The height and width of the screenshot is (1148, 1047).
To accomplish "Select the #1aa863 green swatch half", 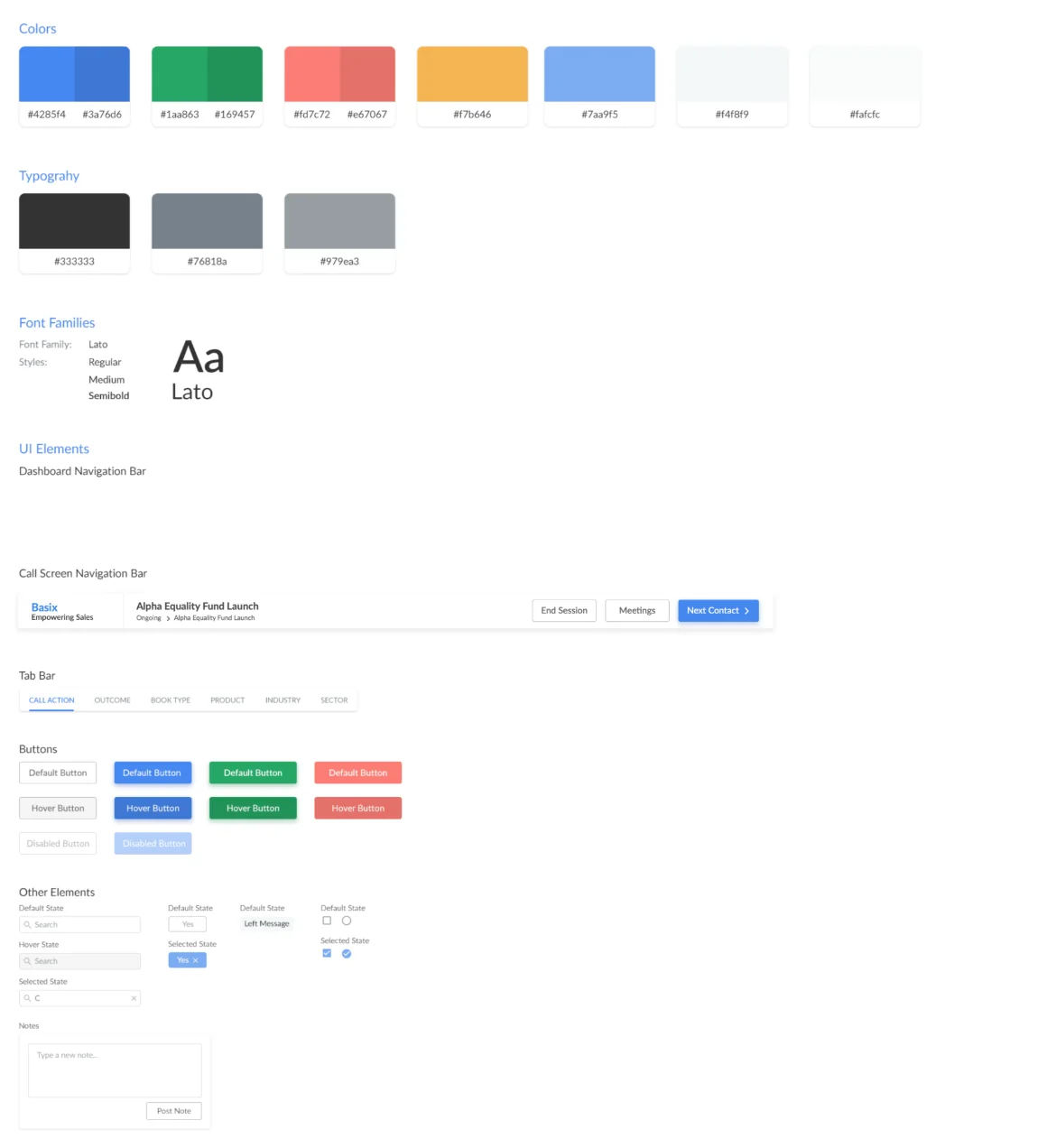I will pyautogui.click(x=180, y=74).
